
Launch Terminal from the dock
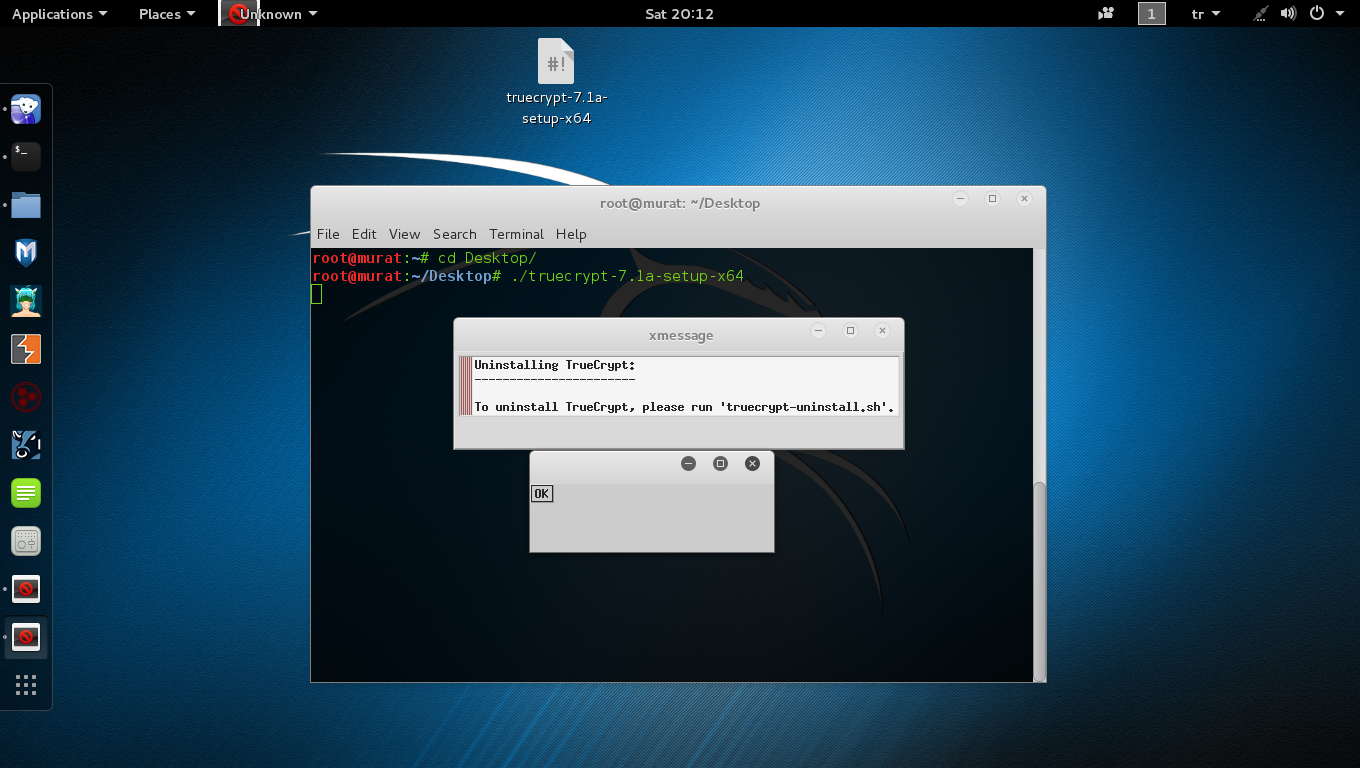(x=26, y=156)
